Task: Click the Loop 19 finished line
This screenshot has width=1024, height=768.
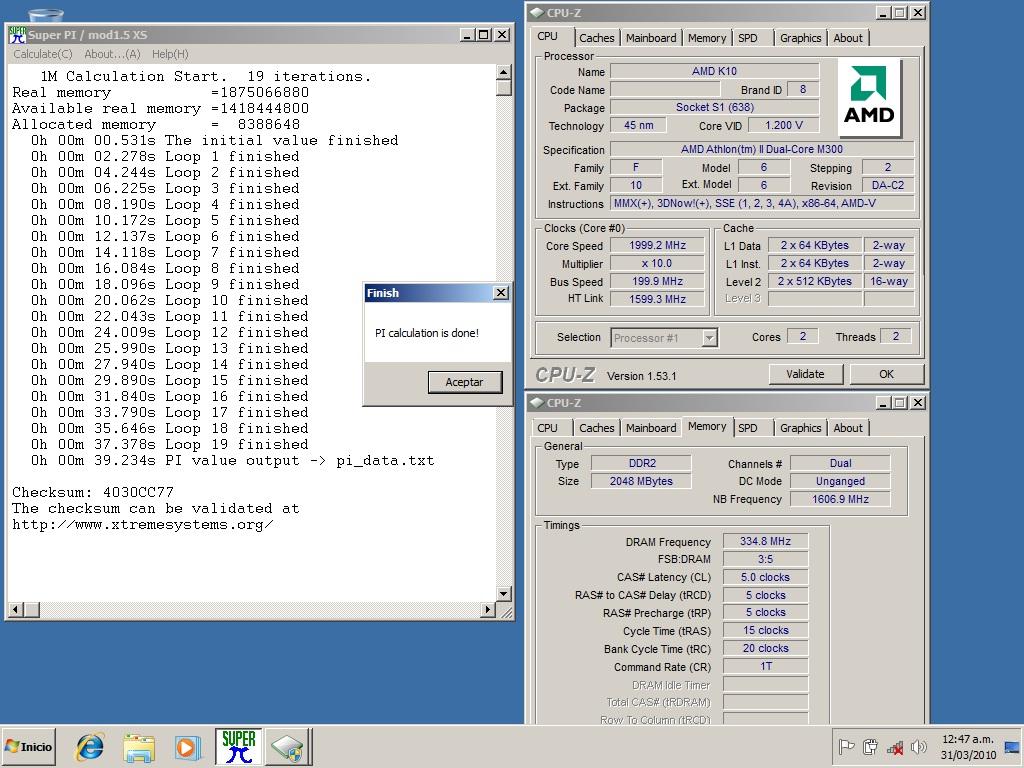Action: tap(170, 445)
